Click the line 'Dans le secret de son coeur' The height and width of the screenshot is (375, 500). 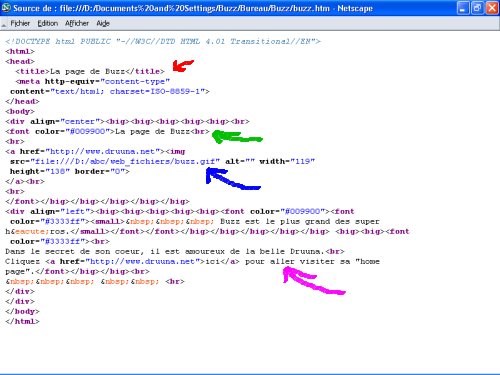175,251
